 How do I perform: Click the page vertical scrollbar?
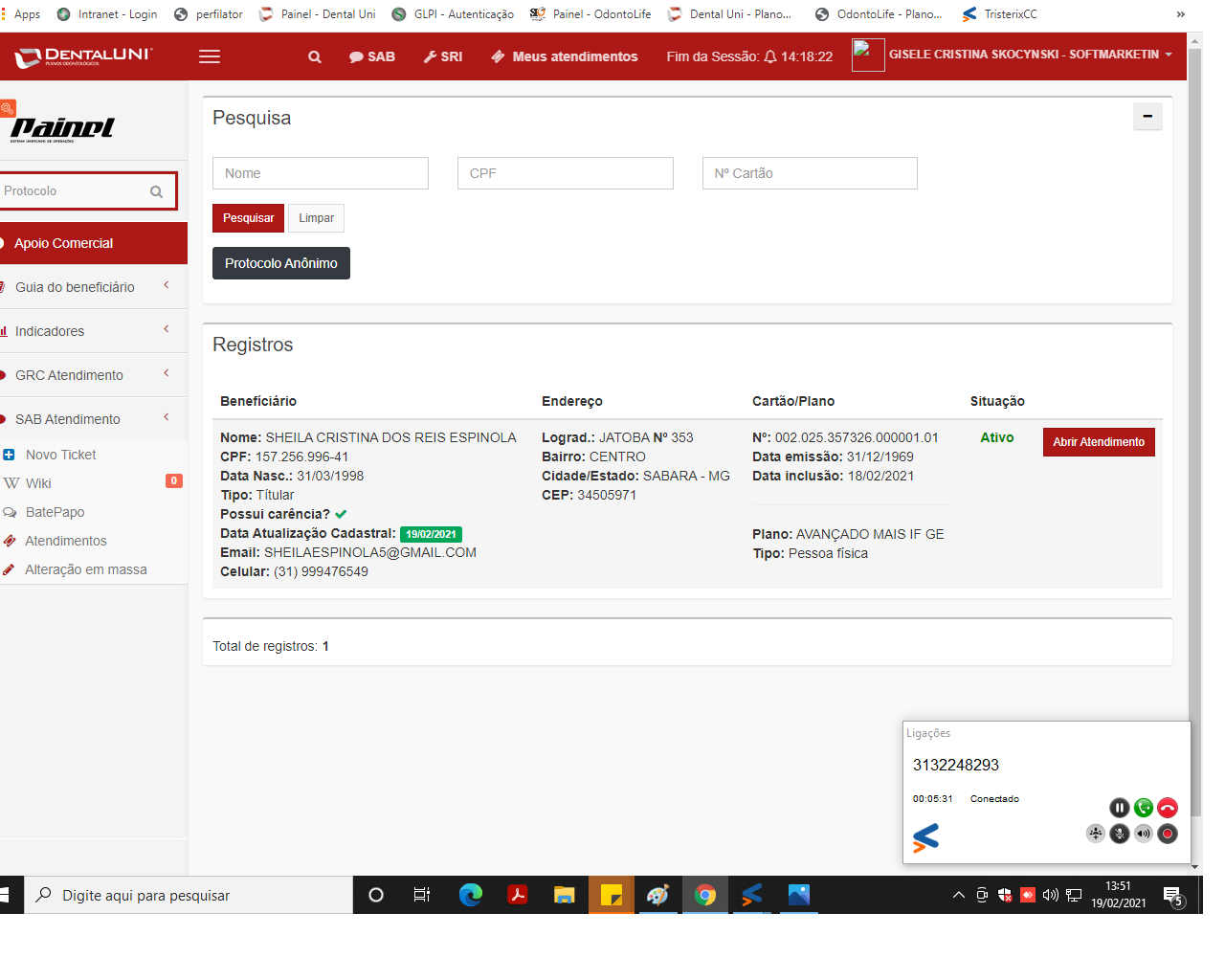click(x=1193, y=383)
